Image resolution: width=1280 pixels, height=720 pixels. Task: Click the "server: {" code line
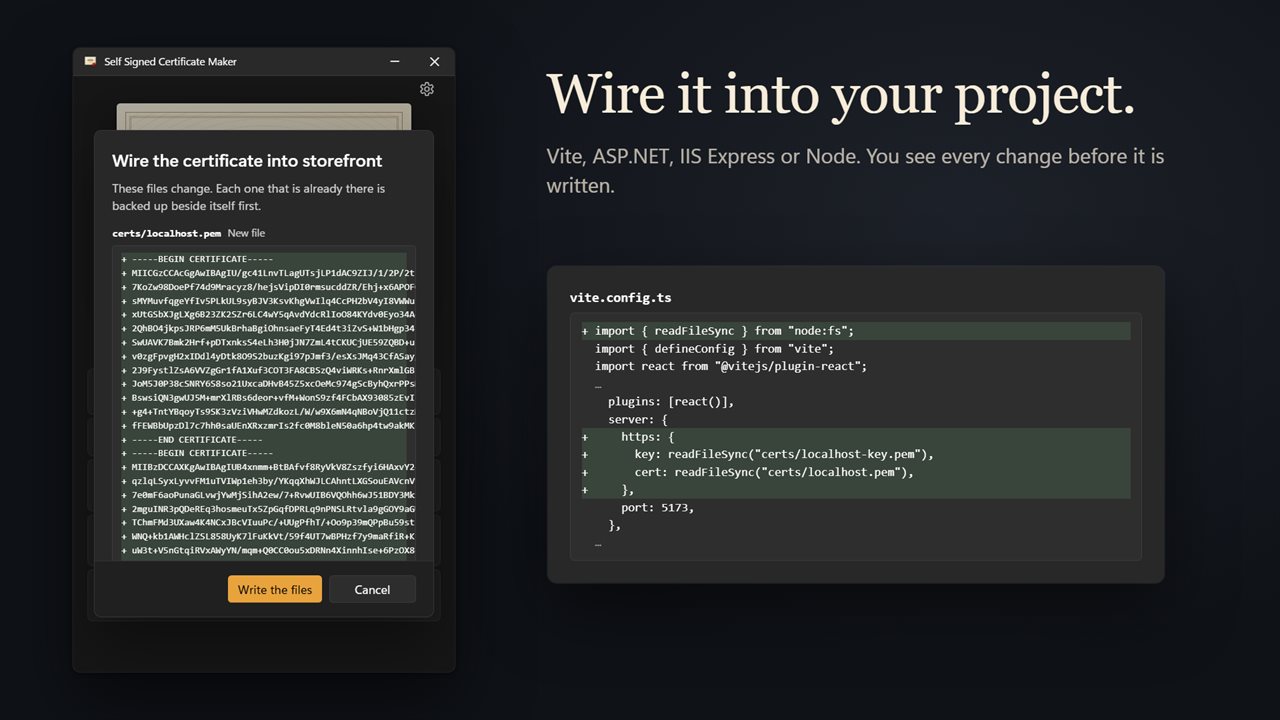(855, 420)
